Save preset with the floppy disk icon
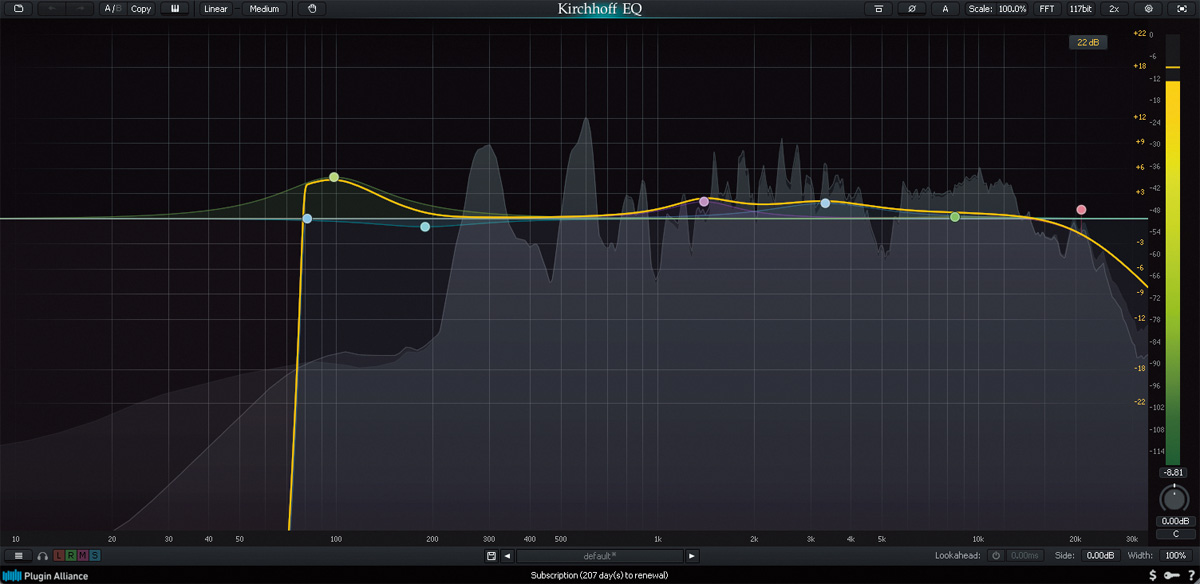The width and height of the screenshot is (1200, 584). coord(491,555)
